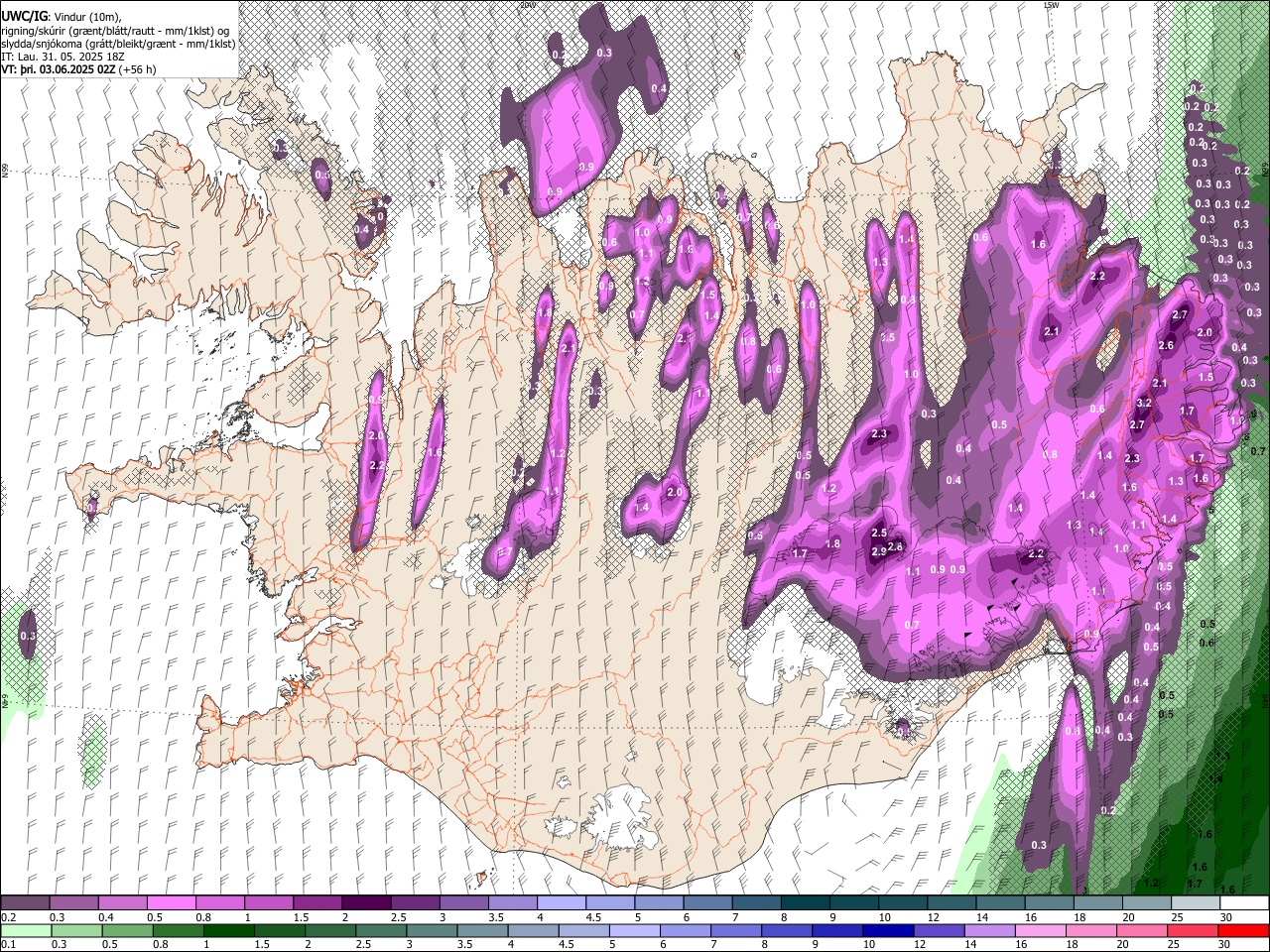The width and height of the screenshot is (1270, 952).
Task: Pick the light gray top-row swatch between 25 and 30
Action: 1197,903
